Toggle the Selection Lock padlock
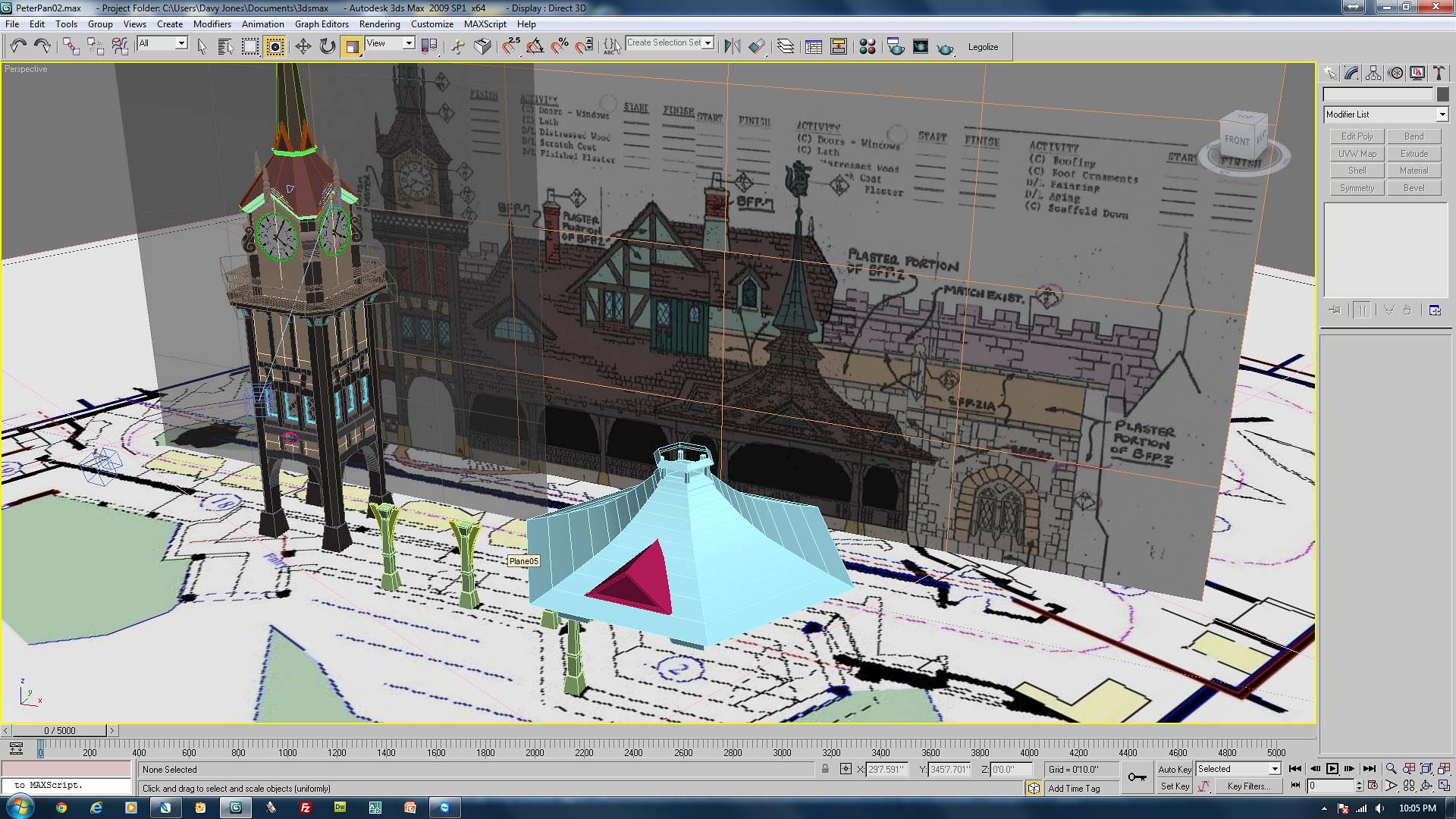The width and height of the screenshot is (1456, 819). (x=825, y=769)
